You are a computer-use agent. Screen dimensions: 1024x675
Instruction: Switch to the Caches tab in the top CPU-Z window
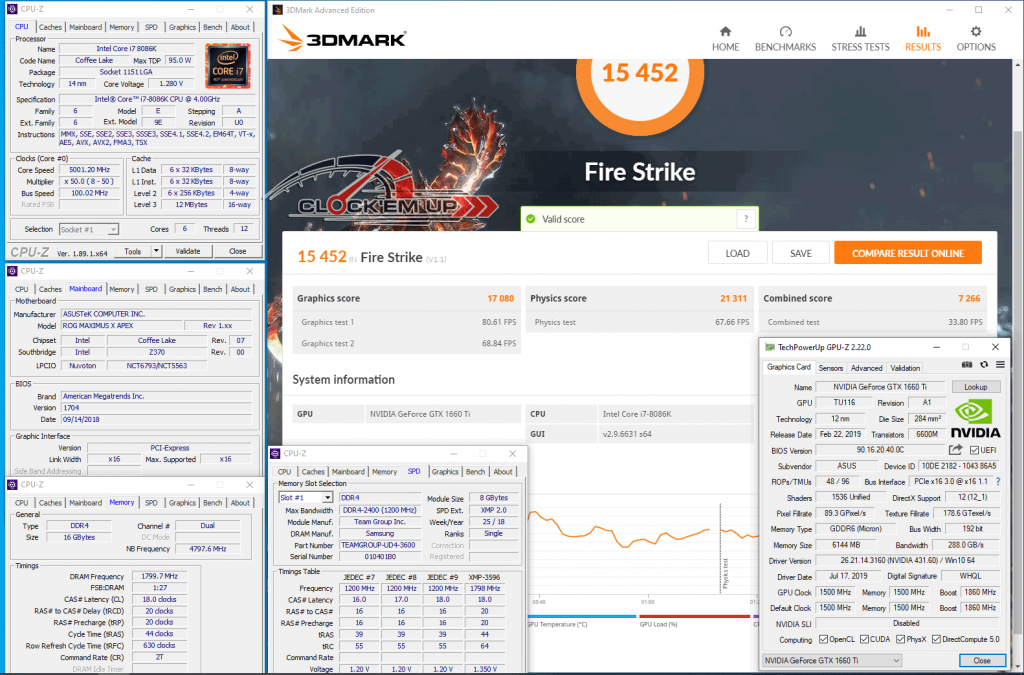(50, 27)
